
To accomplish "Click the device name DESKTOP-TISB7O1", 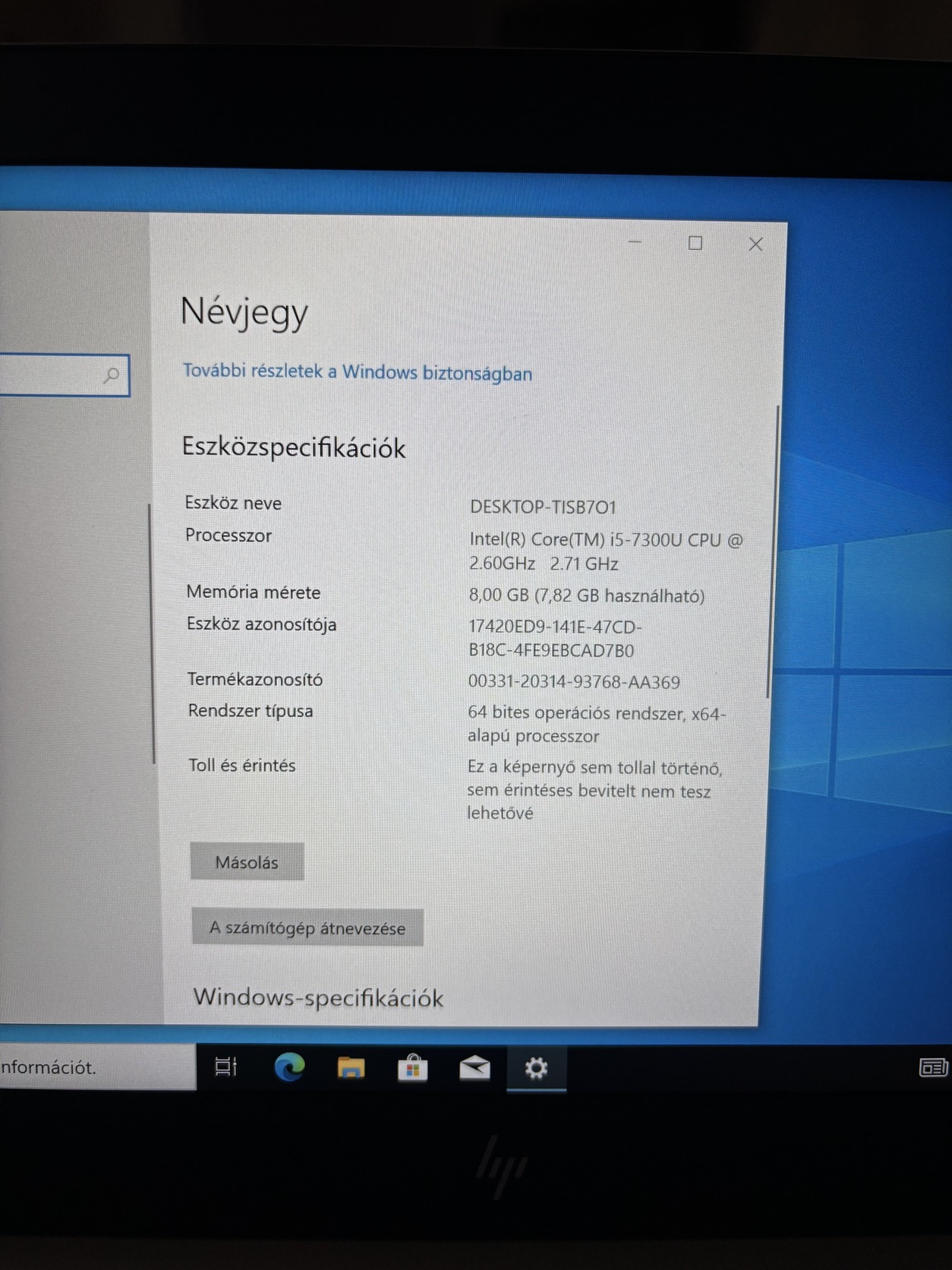I will click(x=543, y=507).
